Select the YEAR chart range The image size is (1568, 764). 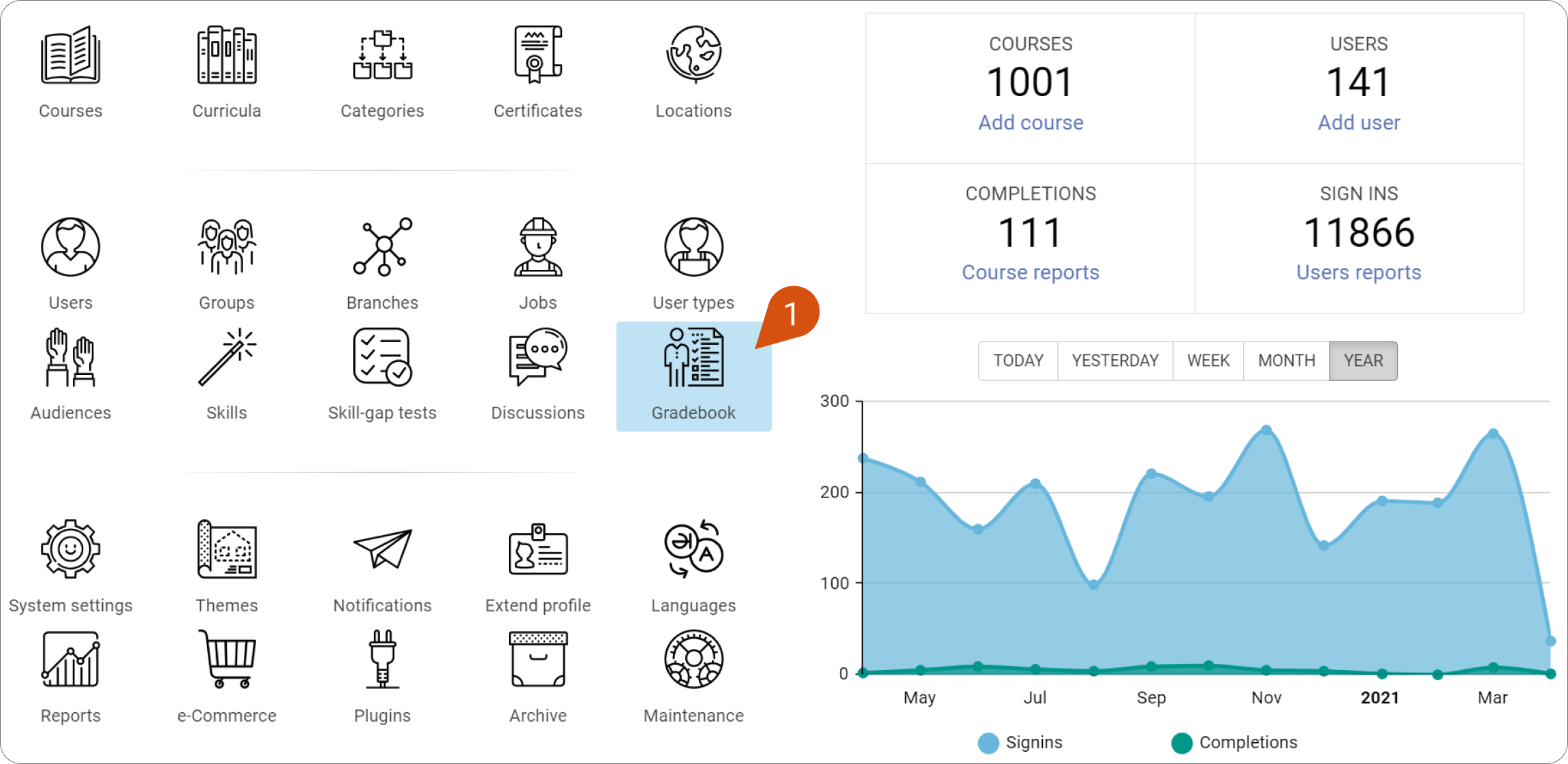tap(1363, 361)
